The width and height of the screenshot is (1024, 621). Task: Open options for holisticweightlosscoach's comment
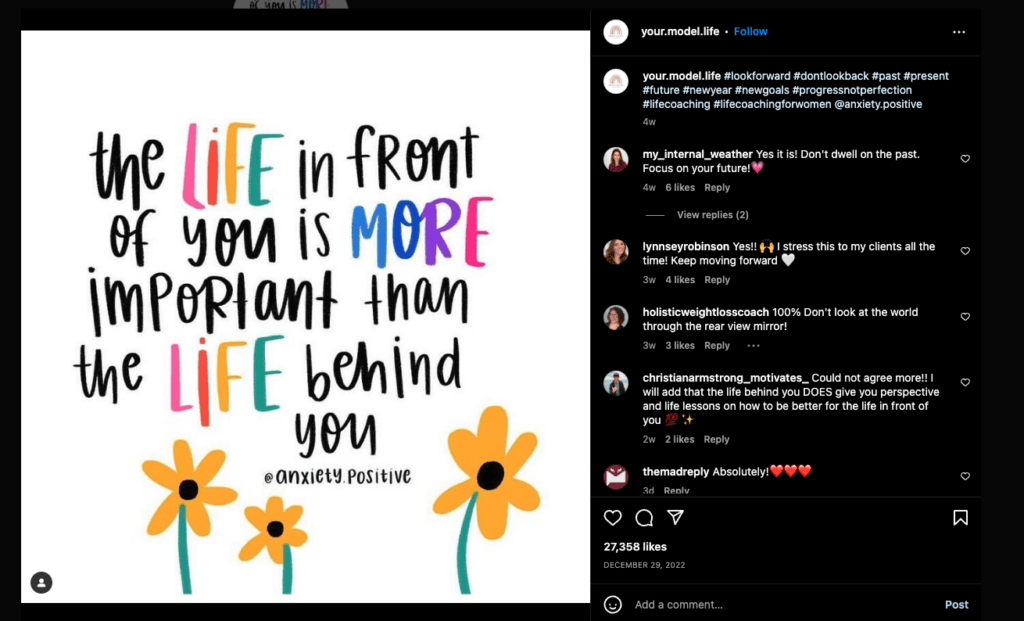click(x=753, y=345)
